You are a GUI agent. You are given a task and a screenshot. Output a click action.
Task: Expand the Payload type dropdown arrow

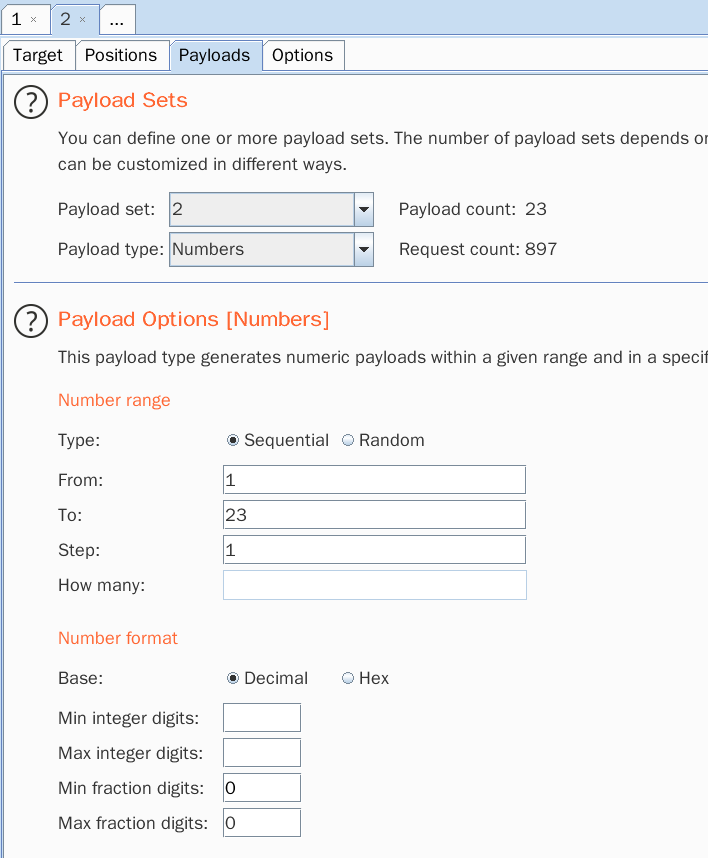click(x=364, y=250)
